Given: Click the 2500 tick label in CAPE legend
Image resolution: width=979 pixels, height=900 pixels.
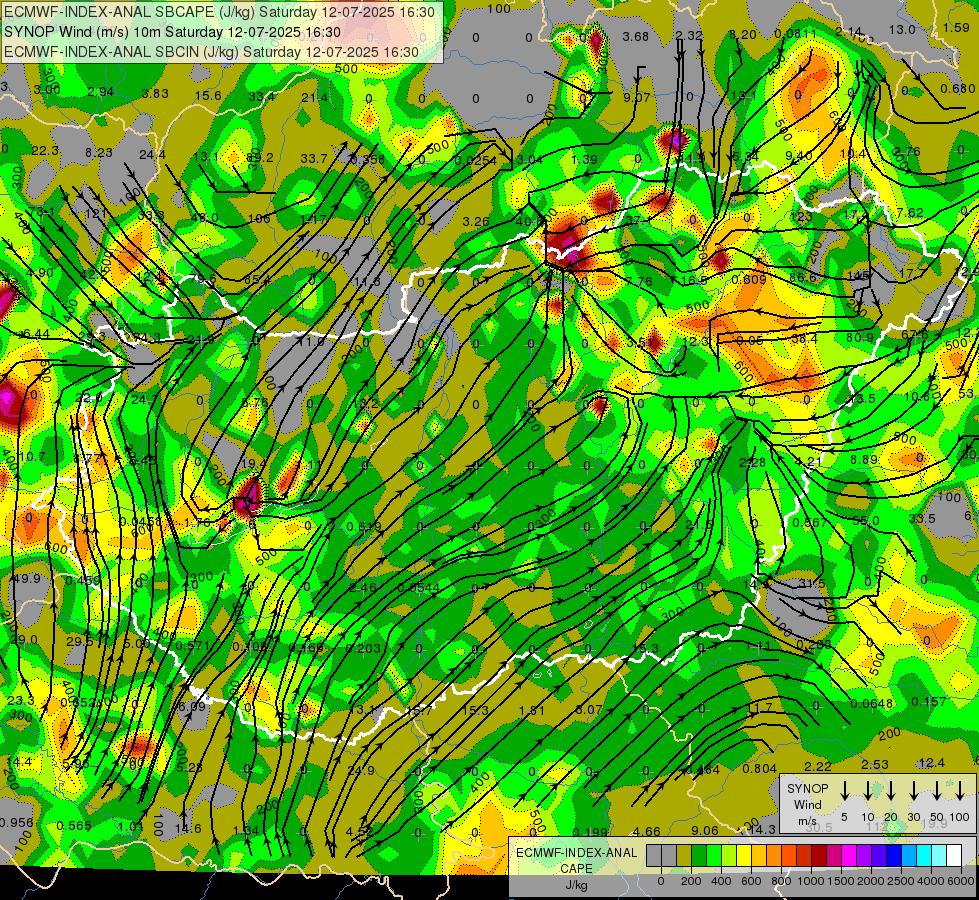Looking at the screenshot, I should (x=901, y=881).
